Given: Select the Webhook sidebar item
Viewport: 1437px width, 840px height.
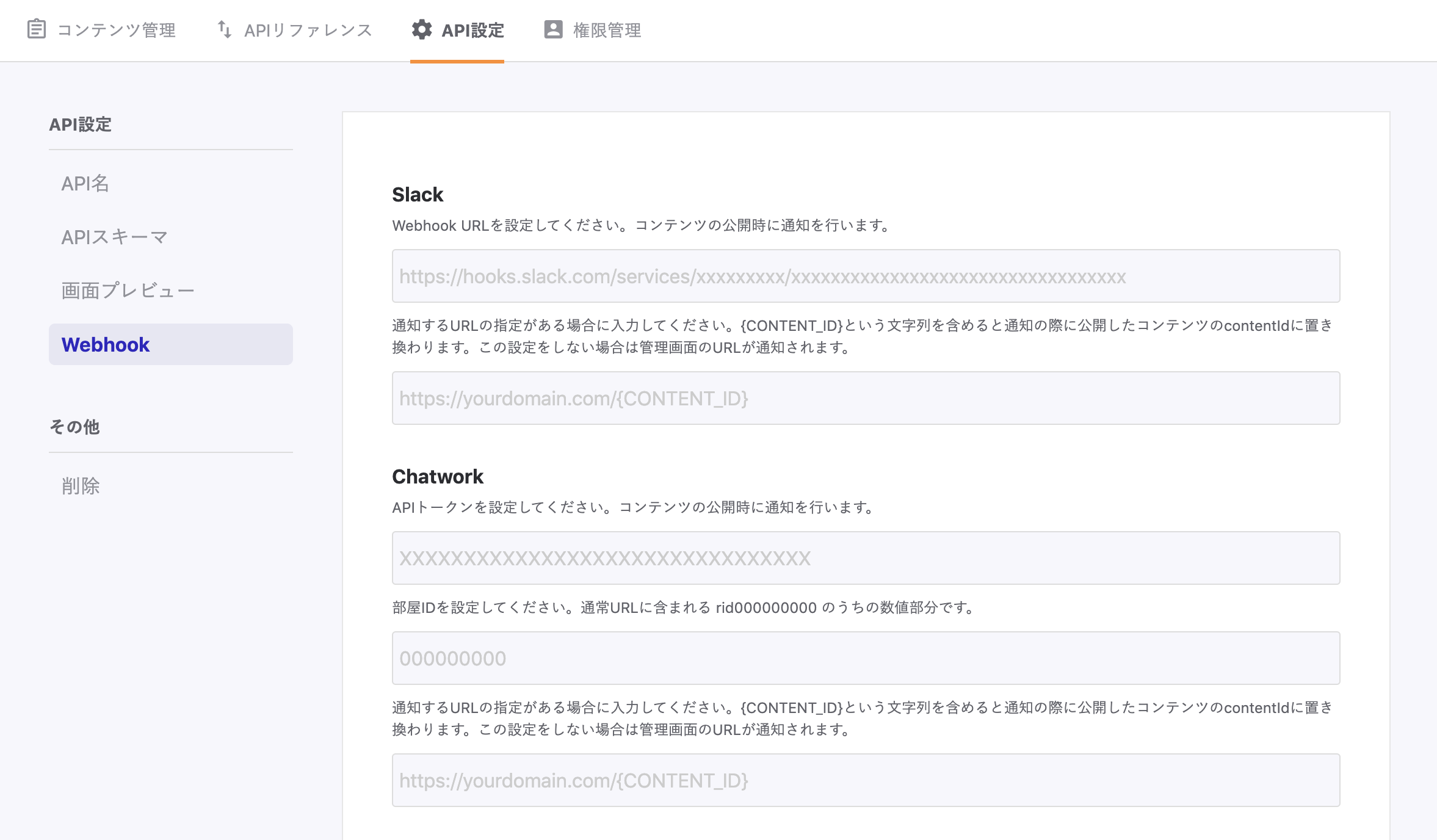Looking at the screenshot, I should (106, 344).
